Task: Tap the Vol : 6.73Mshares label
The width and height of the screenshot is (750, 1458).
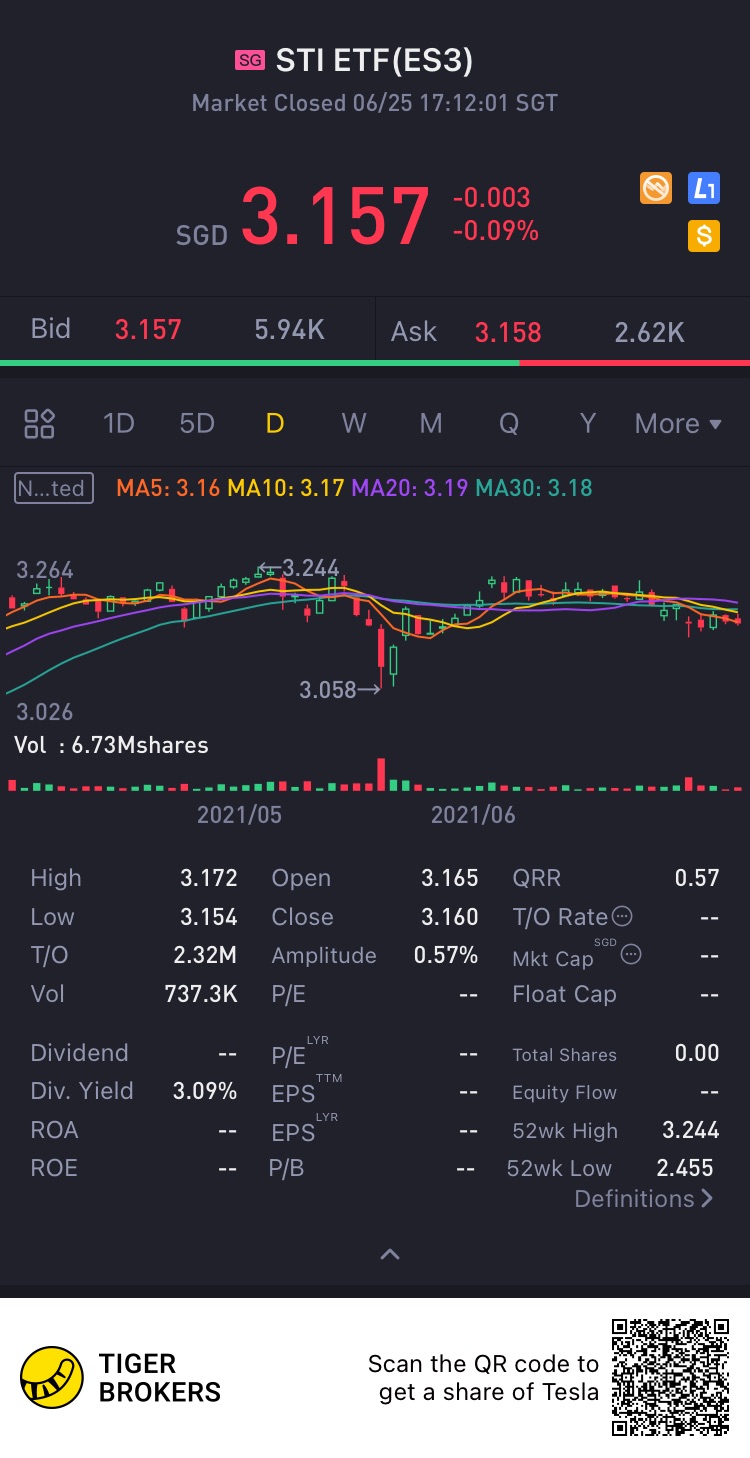Action: (x=111, y=745)
